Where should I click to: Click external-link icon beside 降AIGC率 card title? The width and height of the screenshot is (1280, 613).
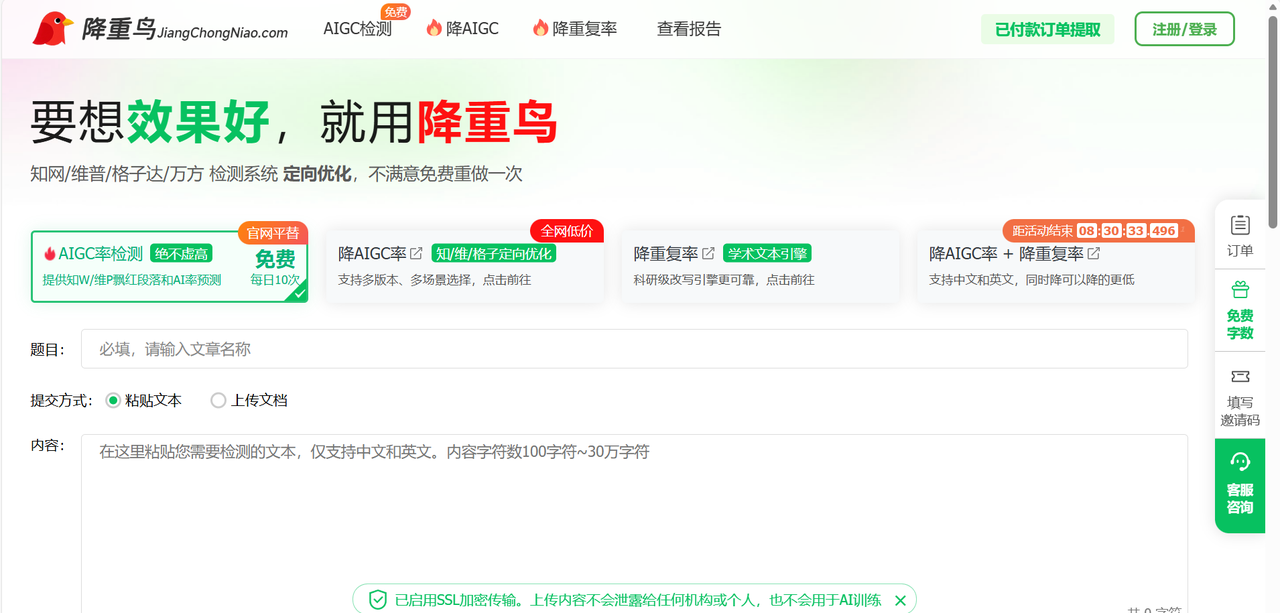click(416, 253)
